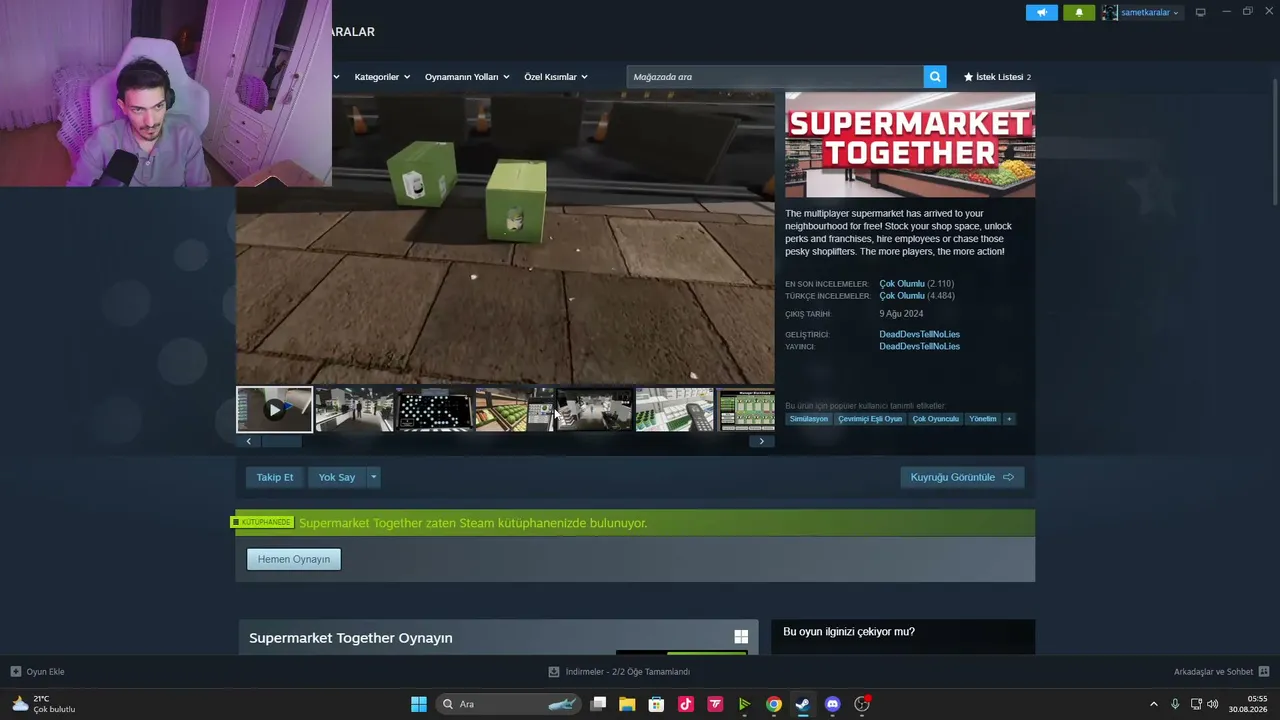Open the publisher DeadDevsTellNoLies link
The width and height of the screenshot is (1280, 720).
[x=920, y=346]
